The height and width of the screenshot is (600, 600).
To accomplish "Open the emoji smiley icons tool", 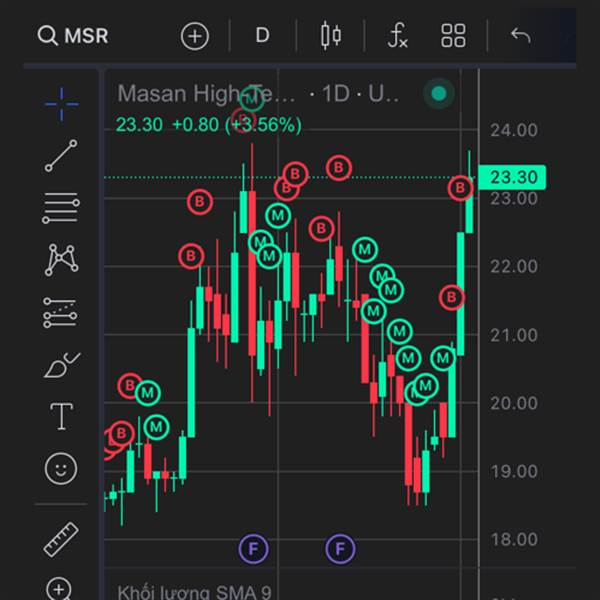I will (x=61, y=469).
